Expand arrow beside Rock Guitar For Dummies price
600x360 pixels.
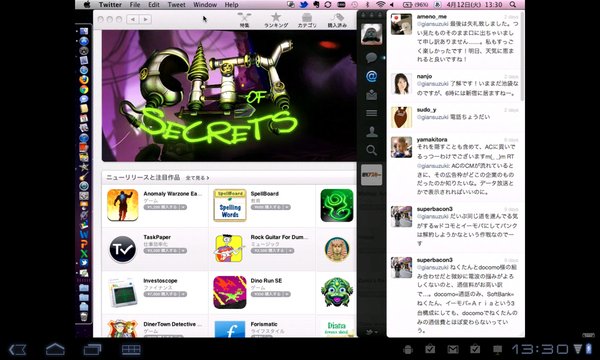290,251
